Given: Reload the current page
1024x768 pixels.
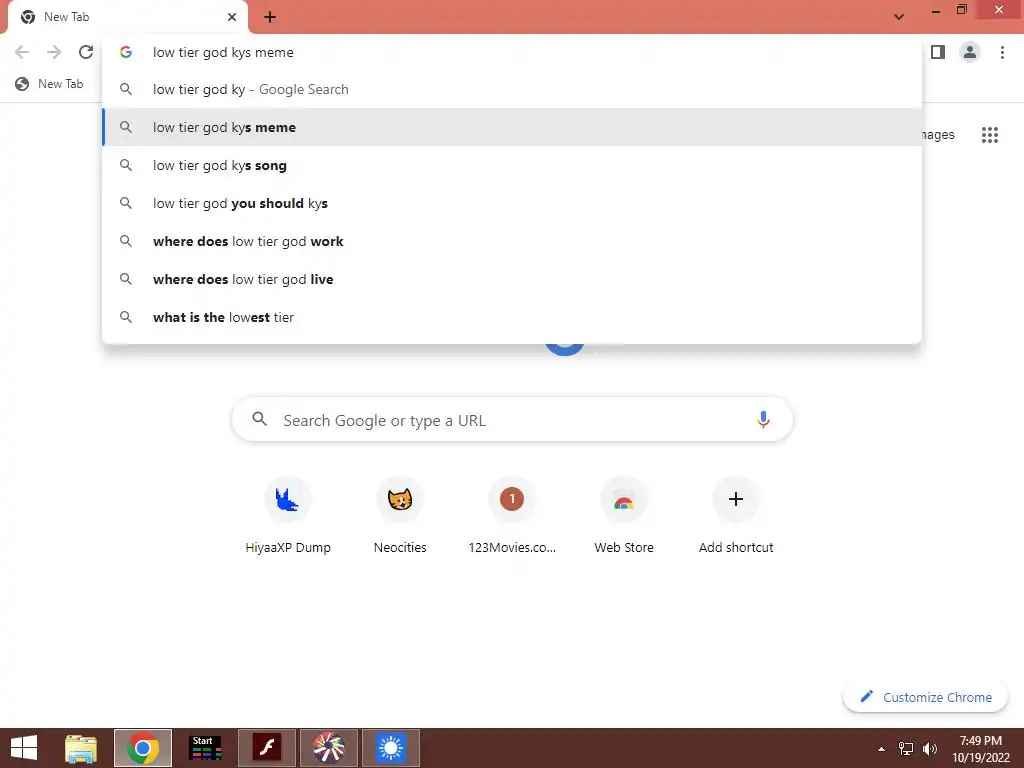Looking at the screenshot, I should [86, 52].
